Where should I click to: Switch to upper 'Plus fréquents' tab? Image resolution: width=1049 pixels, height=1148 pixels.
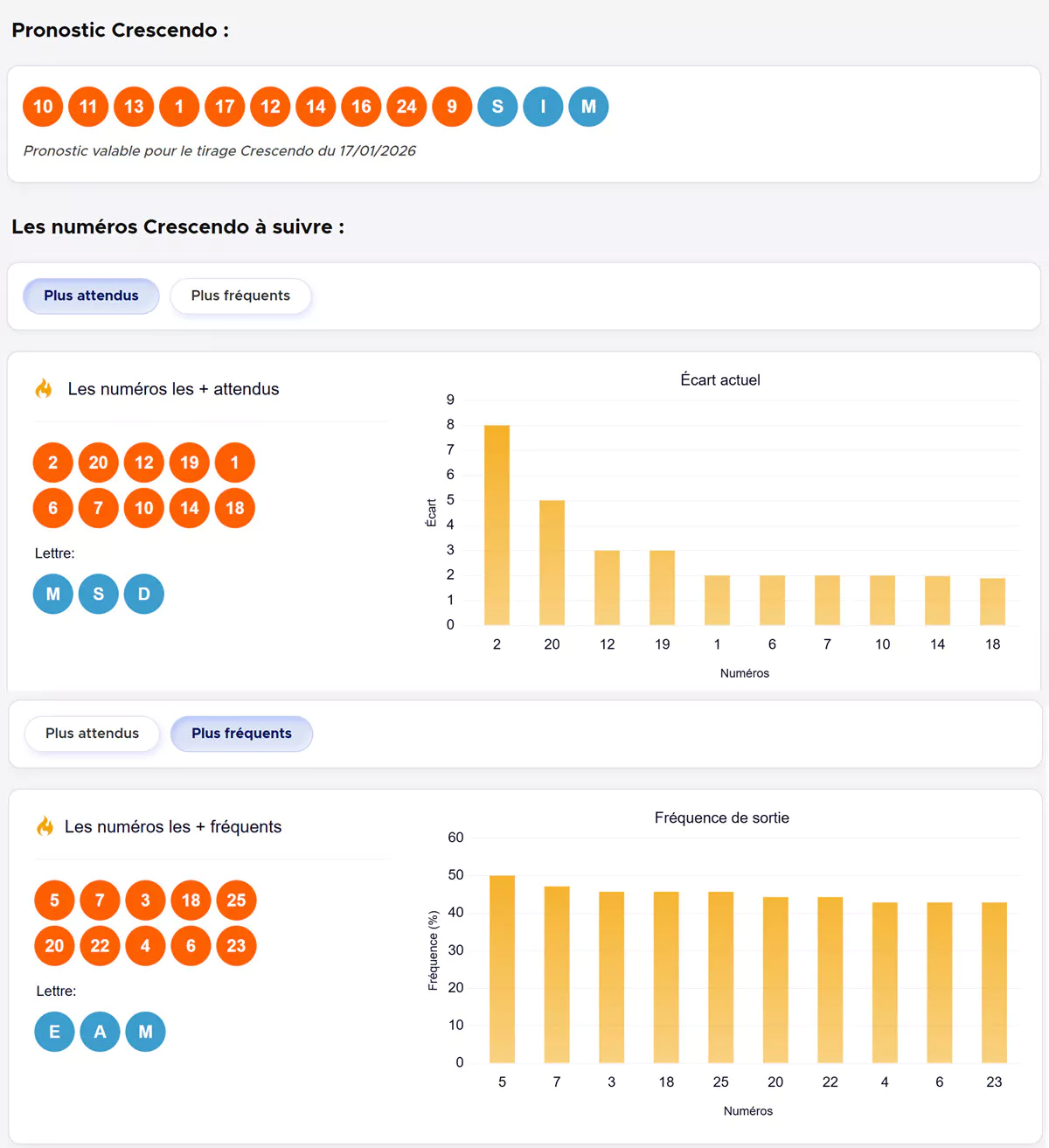[x=240, y=296]
